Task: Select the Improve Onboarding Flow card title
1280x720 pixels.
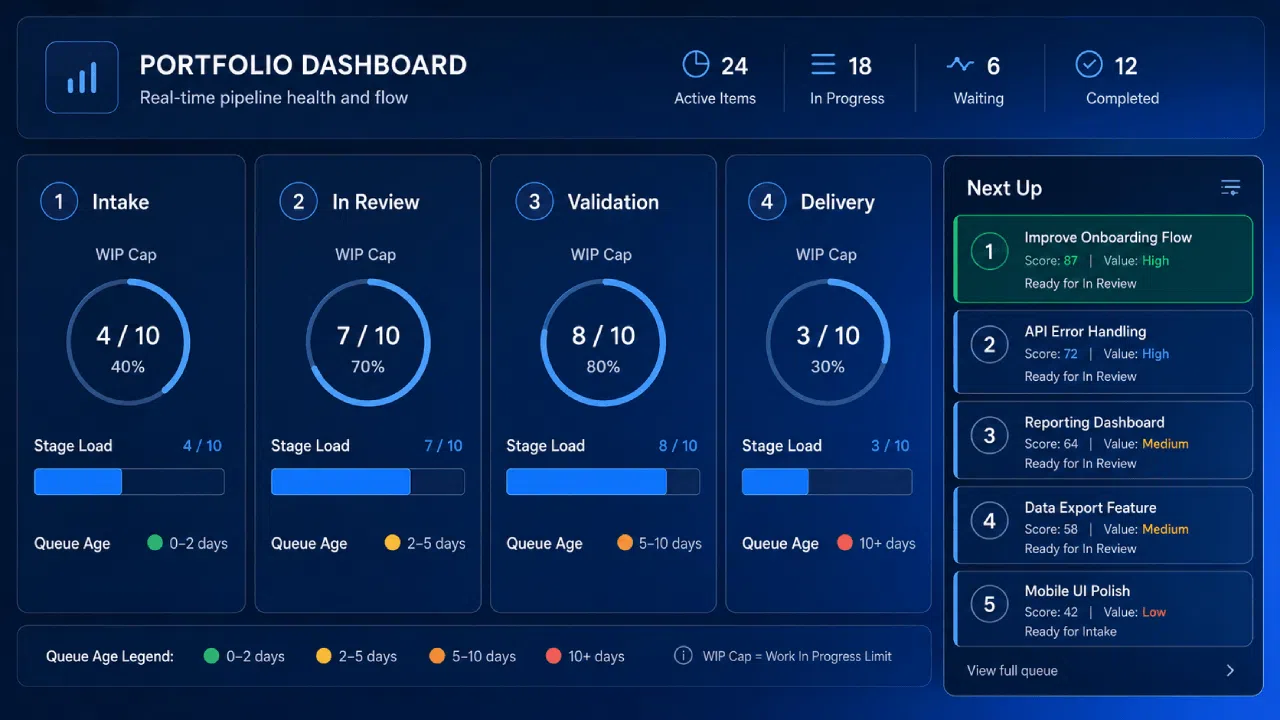Action: point(1108,238)
